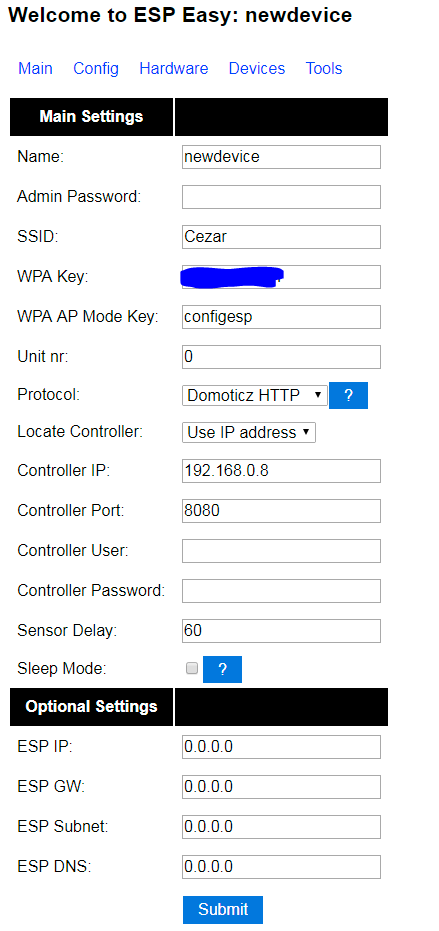The height and width of the screenshot is (931, 439).
Task: Open the Hardware page link
Action: (x=173, y=68)
